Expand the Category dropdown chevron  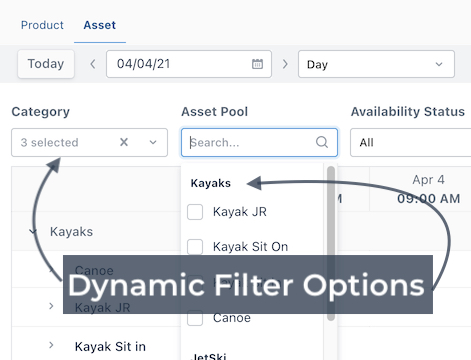click(x=153, y=142)
